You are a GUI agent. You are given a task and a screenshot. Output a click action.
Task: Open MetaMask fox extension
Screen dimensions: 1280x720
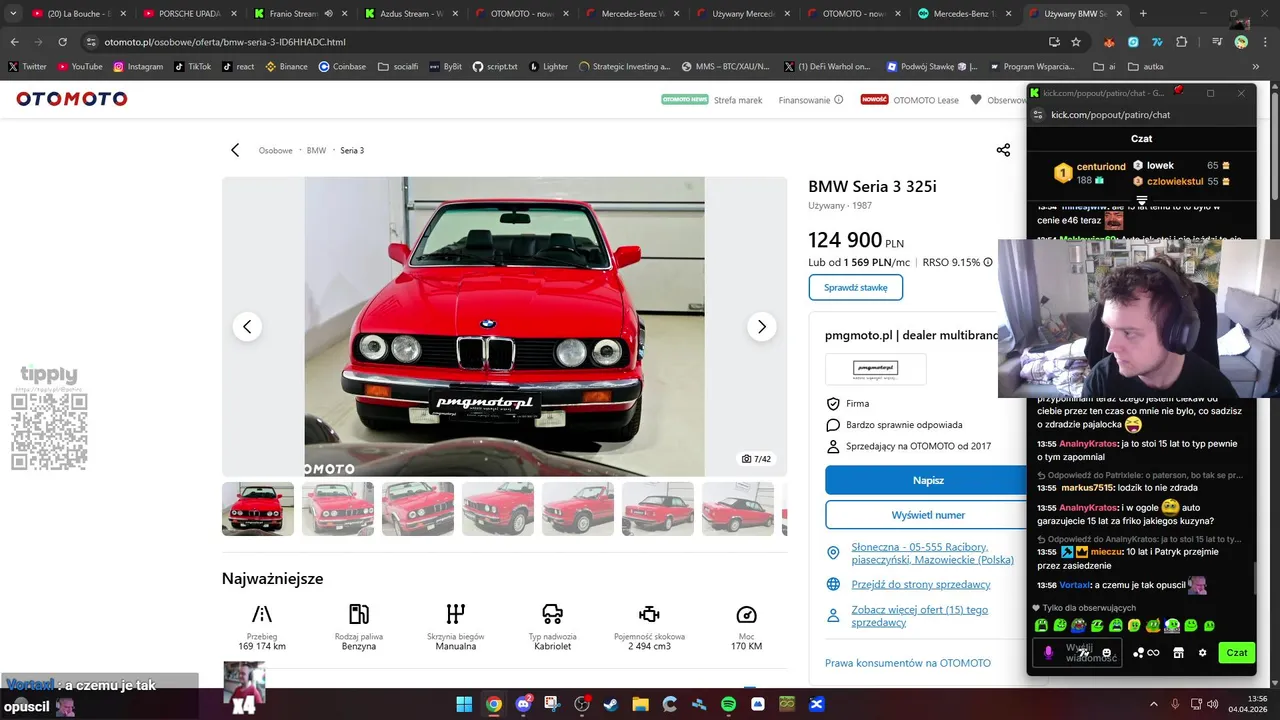point(1109,42)
